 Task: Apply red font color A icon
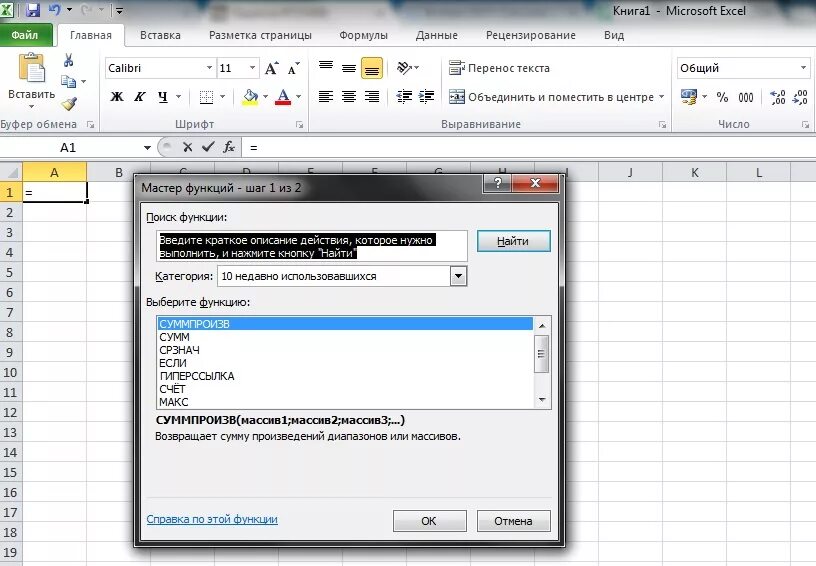[x=283, y=97]
